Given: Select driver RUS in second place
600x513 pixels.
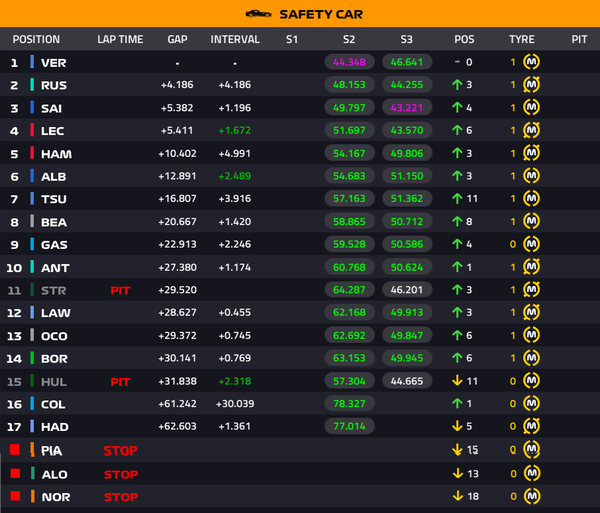Looking at the screenshot, I should [x=54, y=85].
